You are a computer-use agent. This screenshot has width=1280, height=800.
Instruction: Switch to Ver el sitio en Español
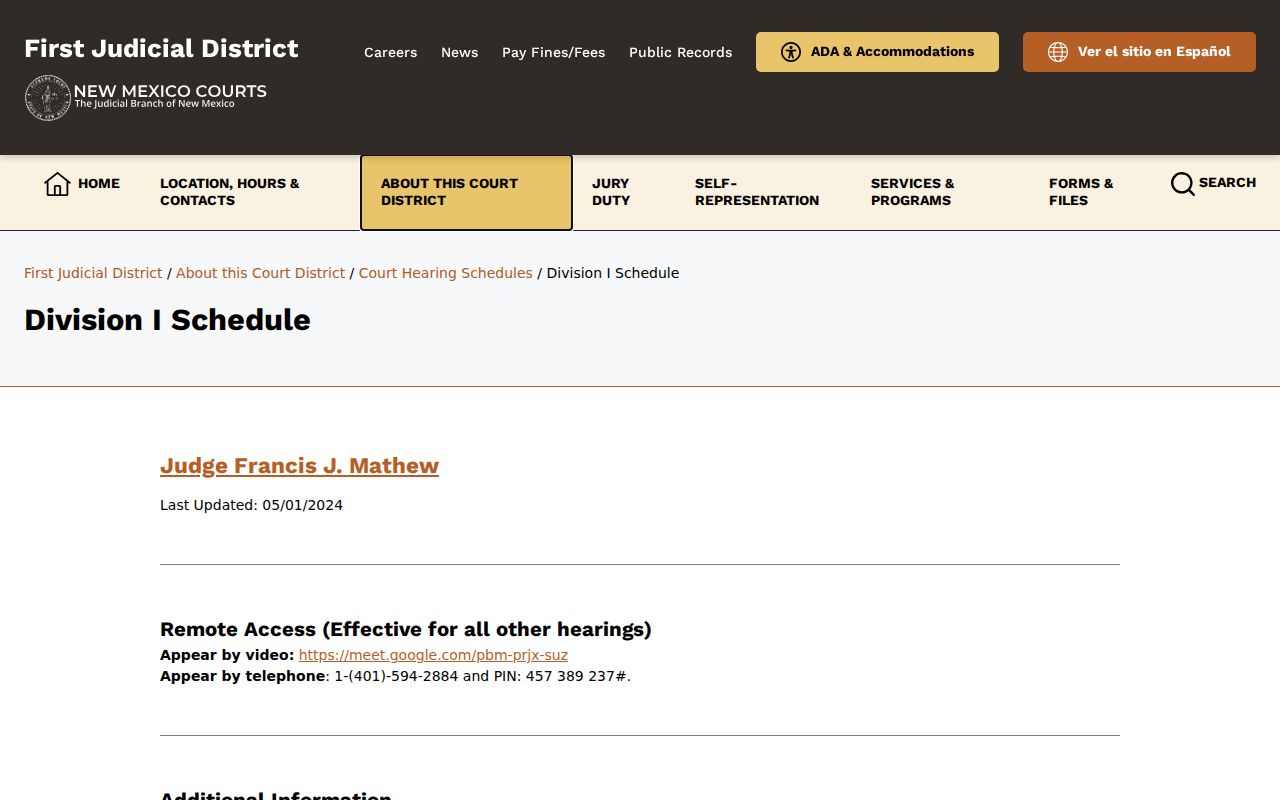[x=1139, y=52]
